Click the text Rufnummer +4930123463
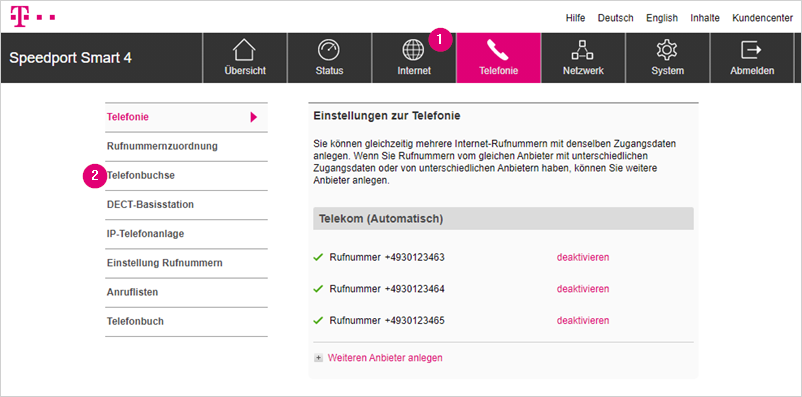This screenshot has height=397, width=802. tap(387, 257)
